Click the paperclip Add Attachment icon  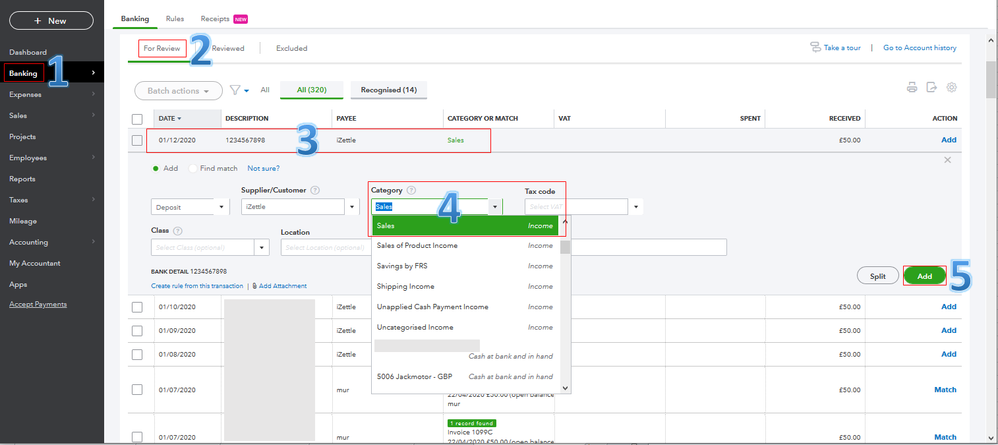(255, 286)
